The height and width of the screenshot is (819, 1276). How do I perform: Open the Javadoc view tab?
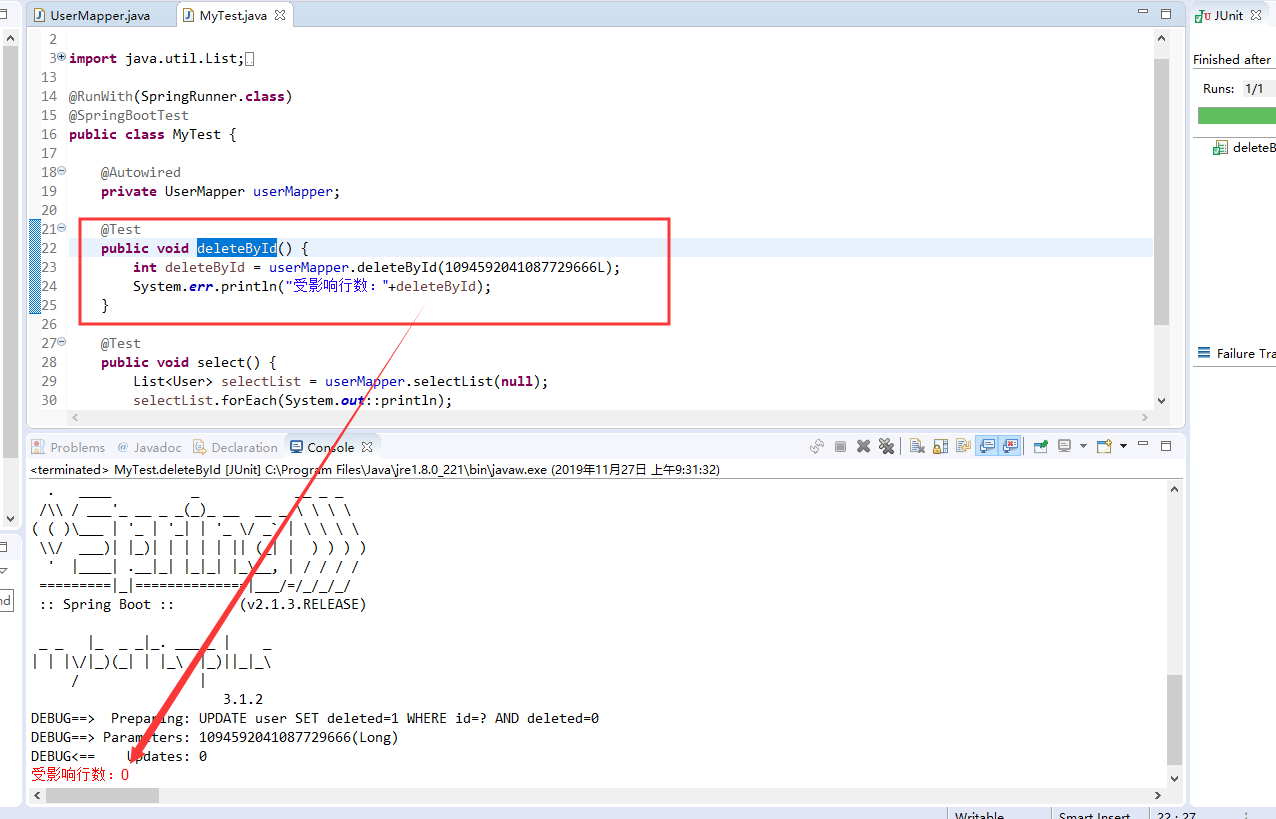[x=149, y=447]
